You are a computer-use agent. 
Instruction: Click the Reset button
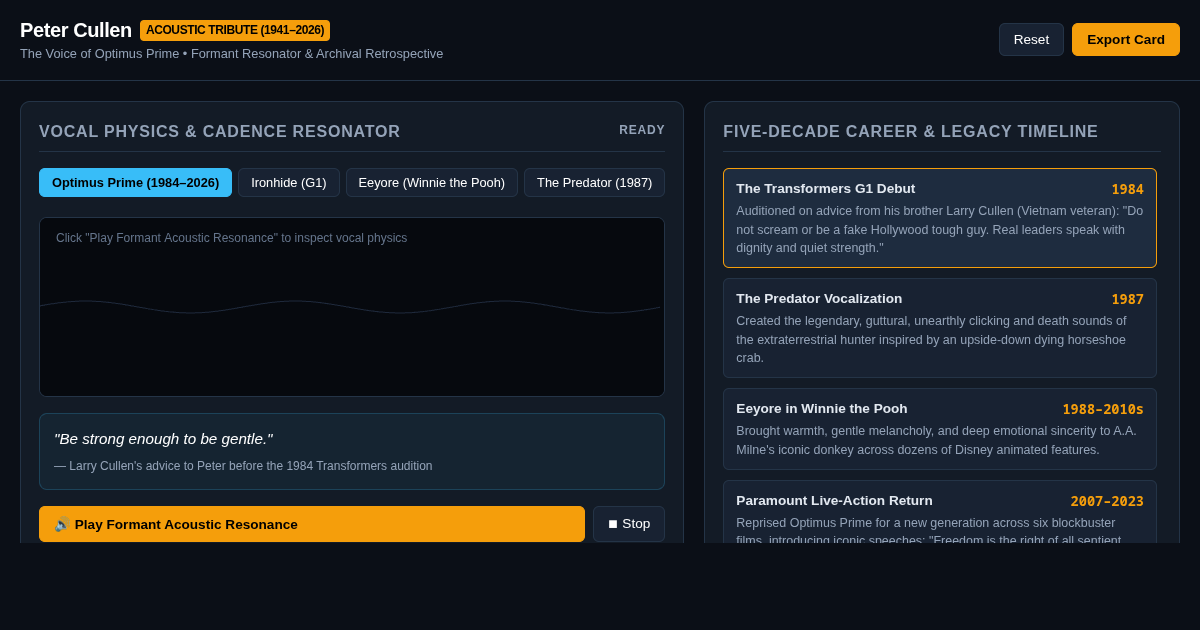tap(1031, 39)
